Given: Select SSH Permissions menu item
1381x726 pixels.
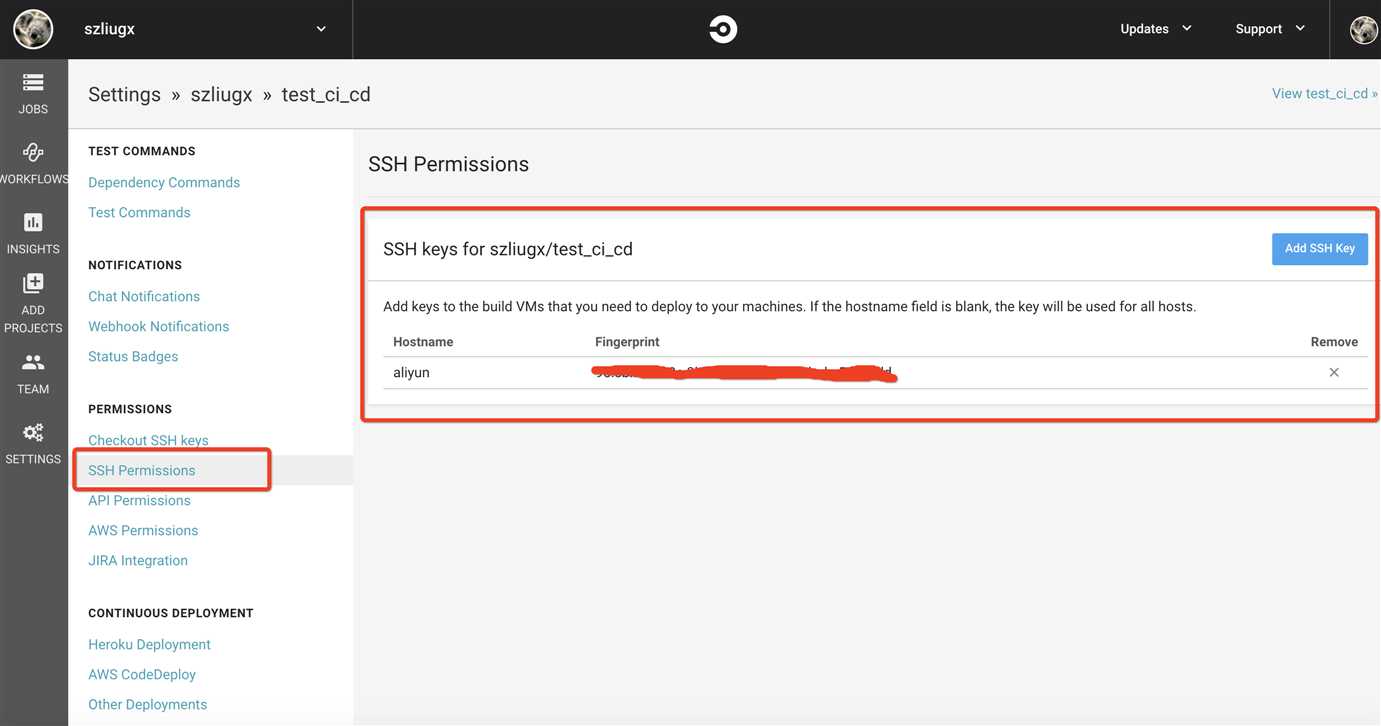Looking at the screenshot, I should coord(142,470).
